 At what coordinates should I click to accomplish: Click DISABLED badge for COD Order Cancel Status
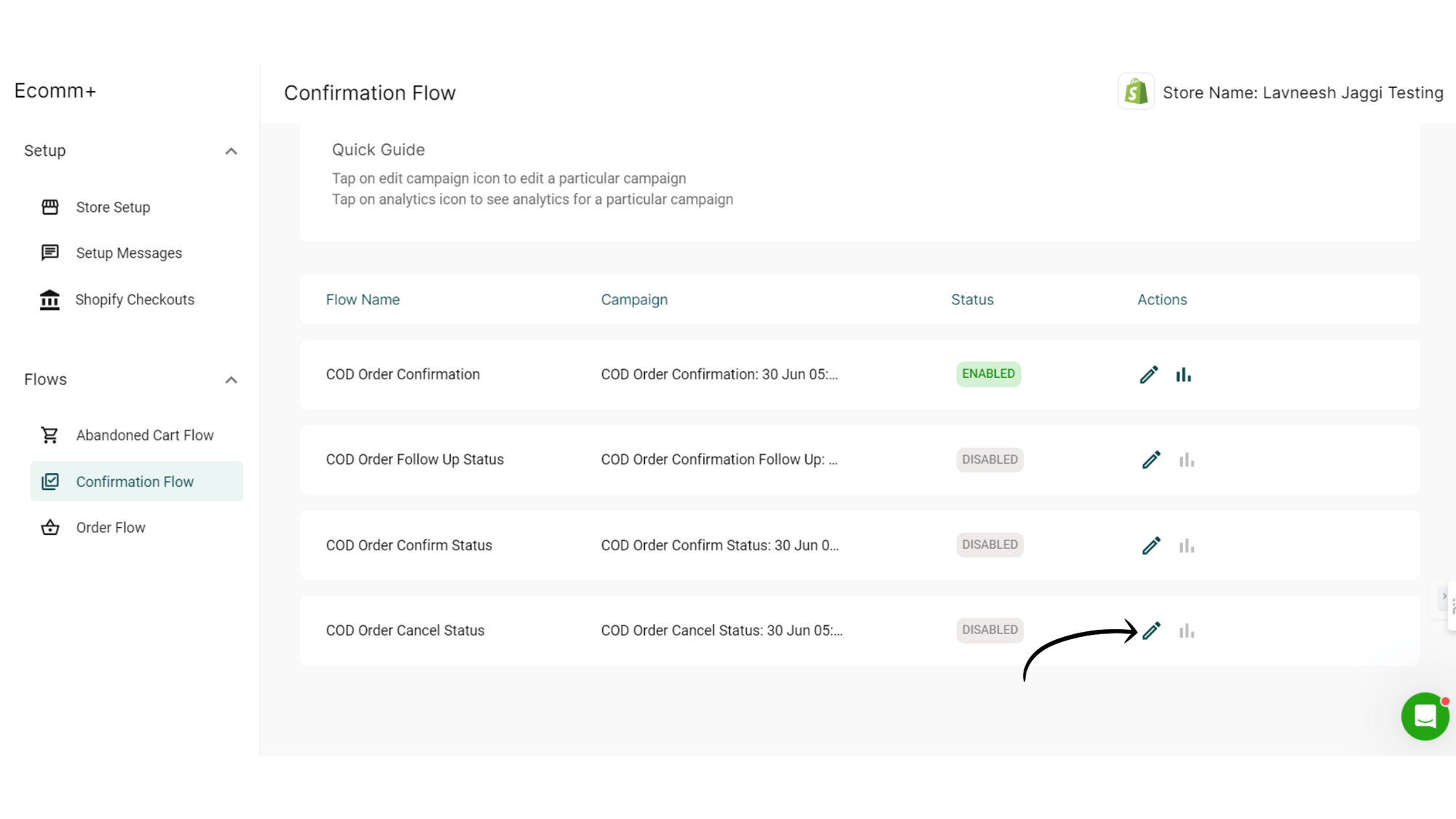point(989,630)
